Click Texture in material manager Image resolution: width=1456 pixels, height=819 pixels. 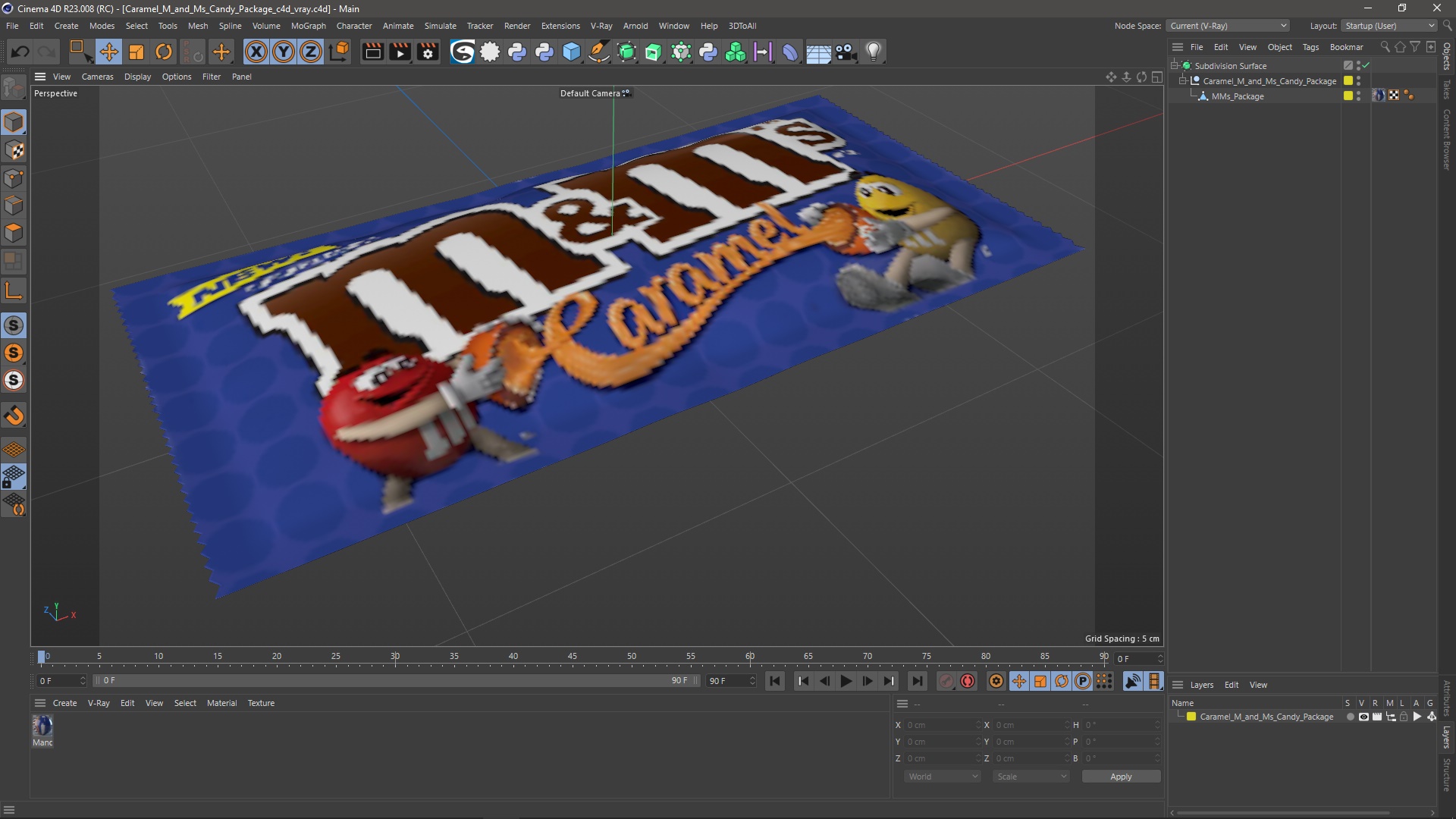[261, 703]
